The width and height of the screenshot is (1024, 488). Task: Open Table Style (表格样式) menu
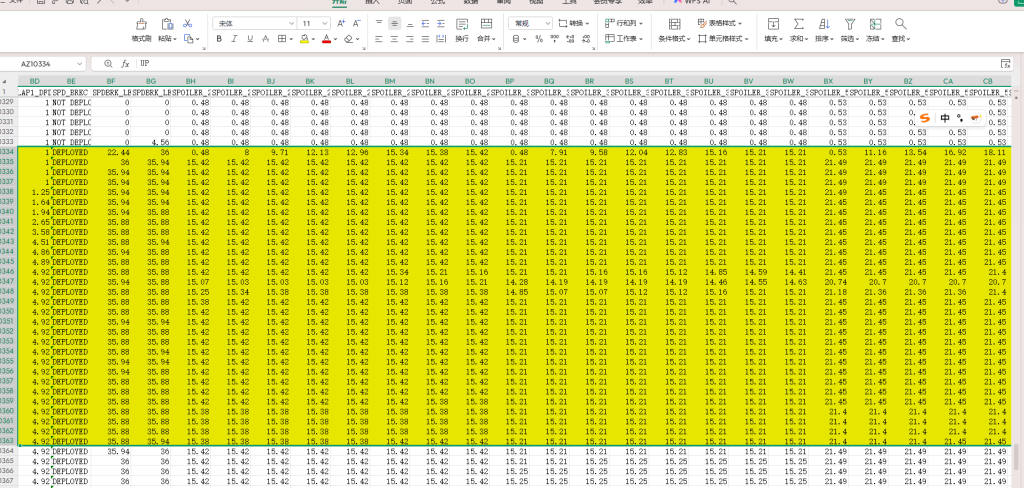(x=721, y=24)
